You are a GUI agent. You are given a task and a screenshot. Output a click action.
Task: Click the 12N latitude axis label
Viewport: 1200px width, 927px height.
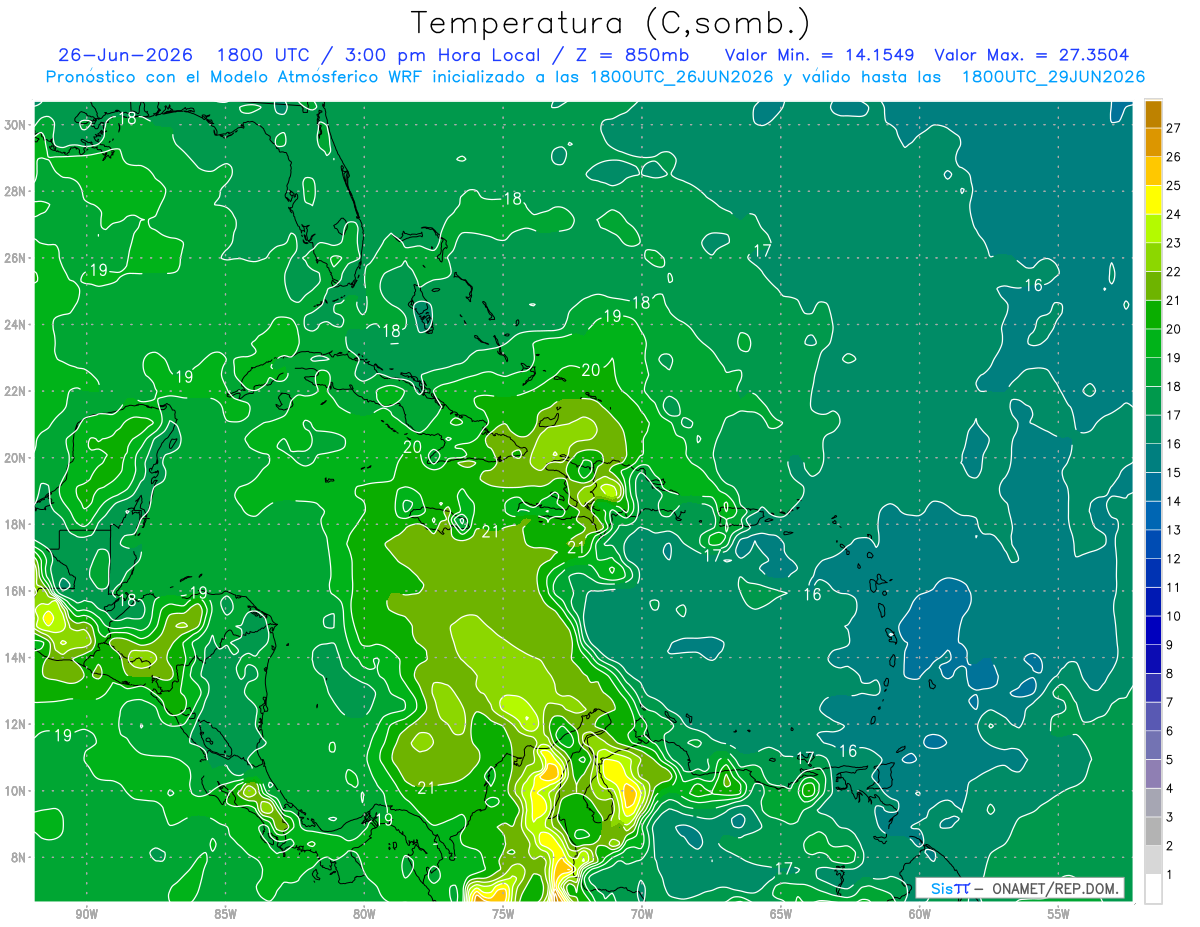click(x=15, y=724)
